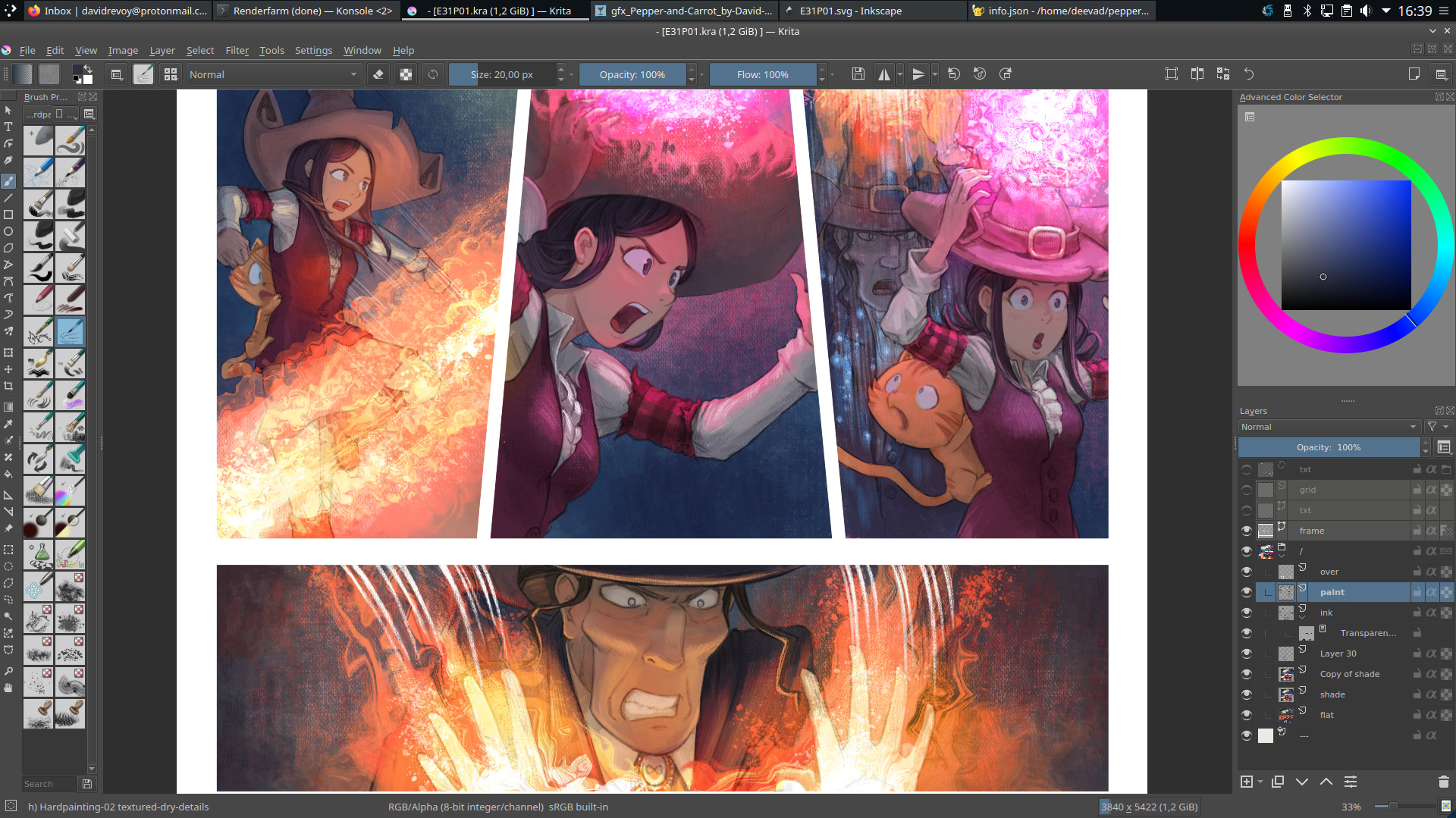This screenshot has width=1456, height=818.
Task: Hide the 'frame' layer
Action: [x=1247, y=531]
